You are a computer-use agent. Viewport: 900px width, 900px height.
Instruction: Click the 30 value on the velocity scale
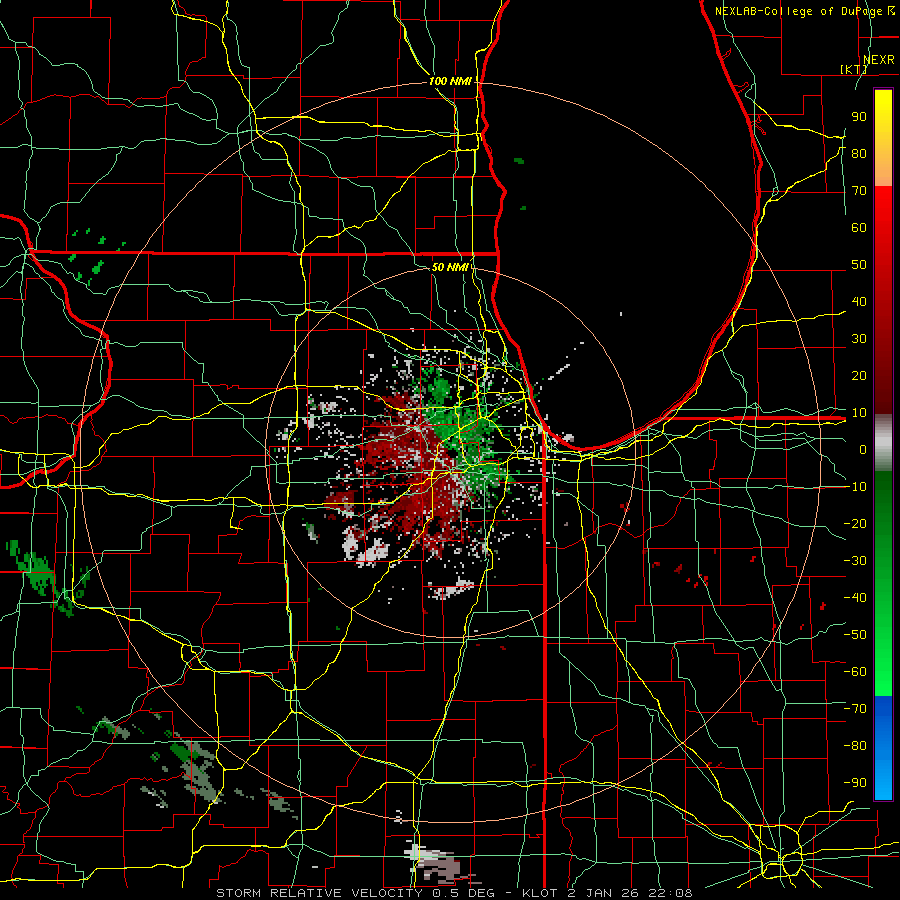(859, 339)
